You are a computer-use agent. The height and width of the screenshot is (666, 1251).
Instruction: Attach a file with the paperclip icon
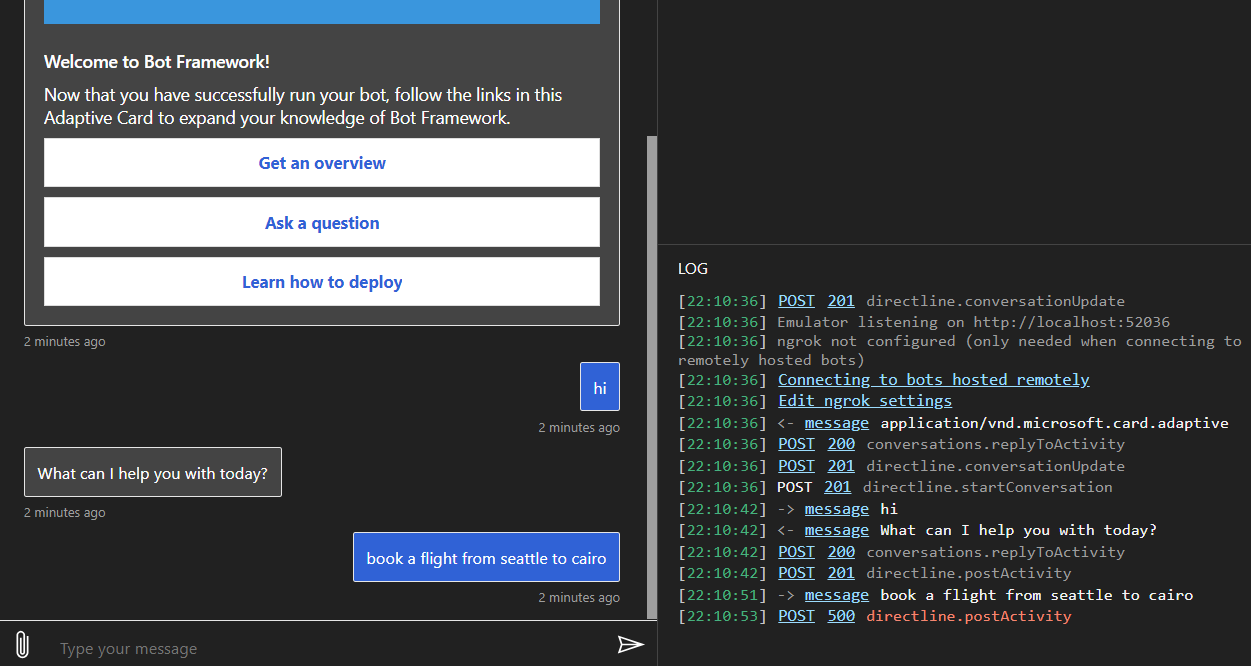[22, 645]
